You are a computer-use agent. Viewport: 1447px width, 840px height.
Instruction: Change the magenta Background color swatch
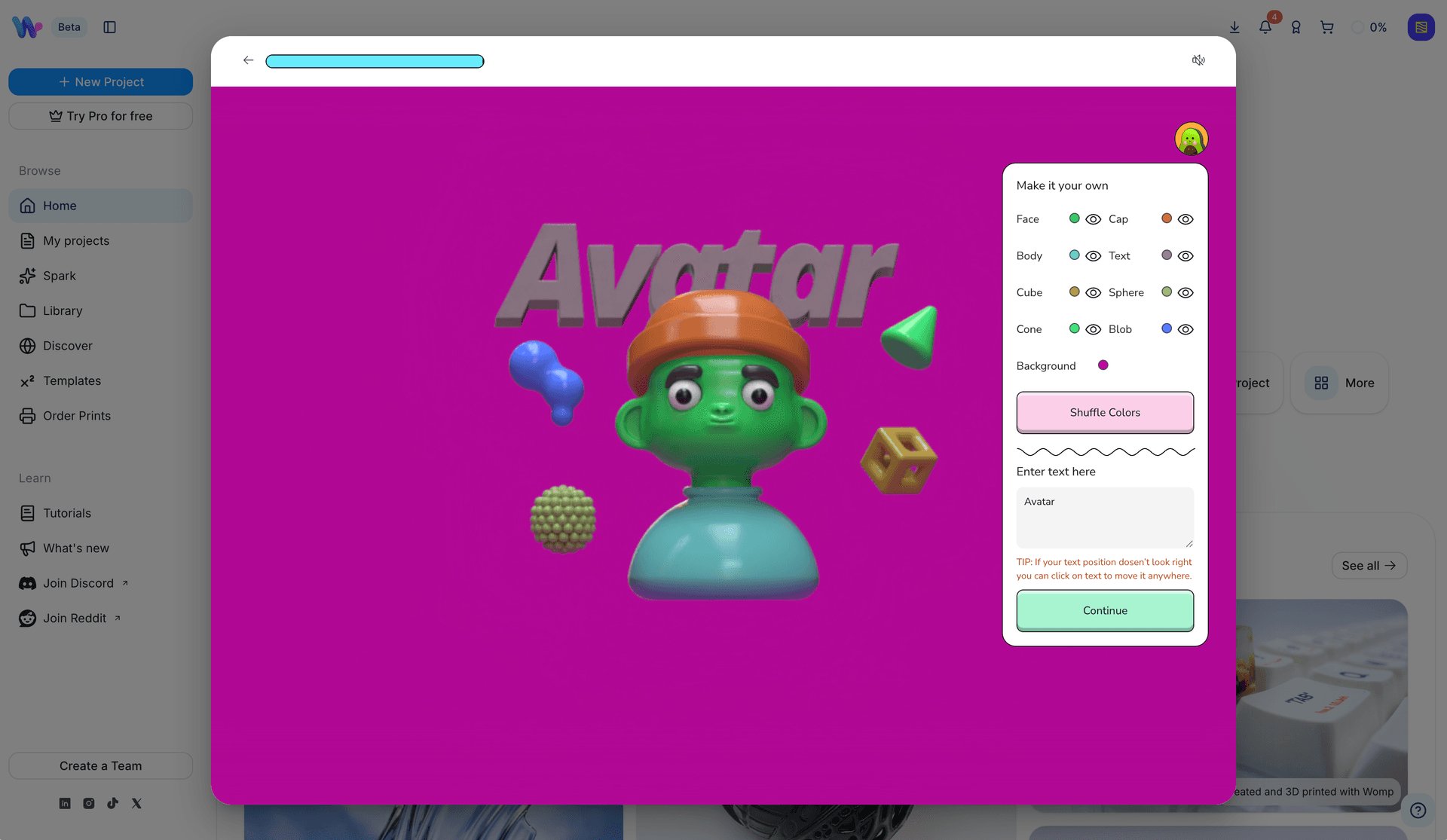click(1103, 365)
